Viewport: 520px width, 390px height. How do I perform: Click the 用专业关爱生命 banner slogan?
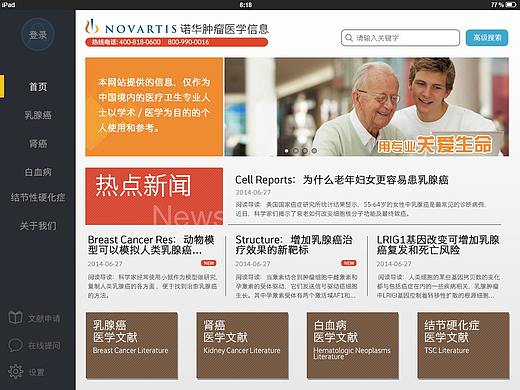435,144
